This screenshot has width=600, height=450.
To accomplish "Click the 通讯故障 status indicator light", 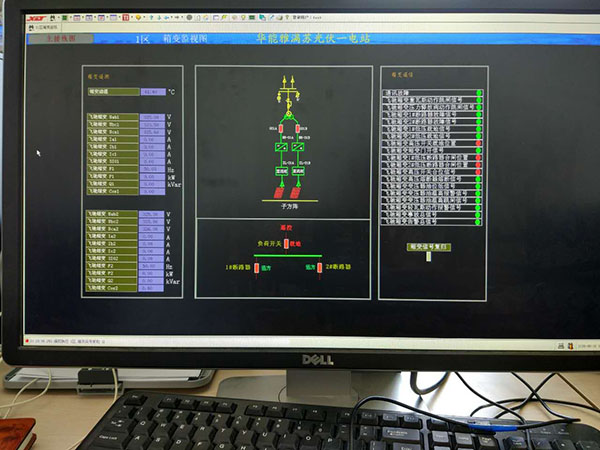I will click(x=479, y=93).
